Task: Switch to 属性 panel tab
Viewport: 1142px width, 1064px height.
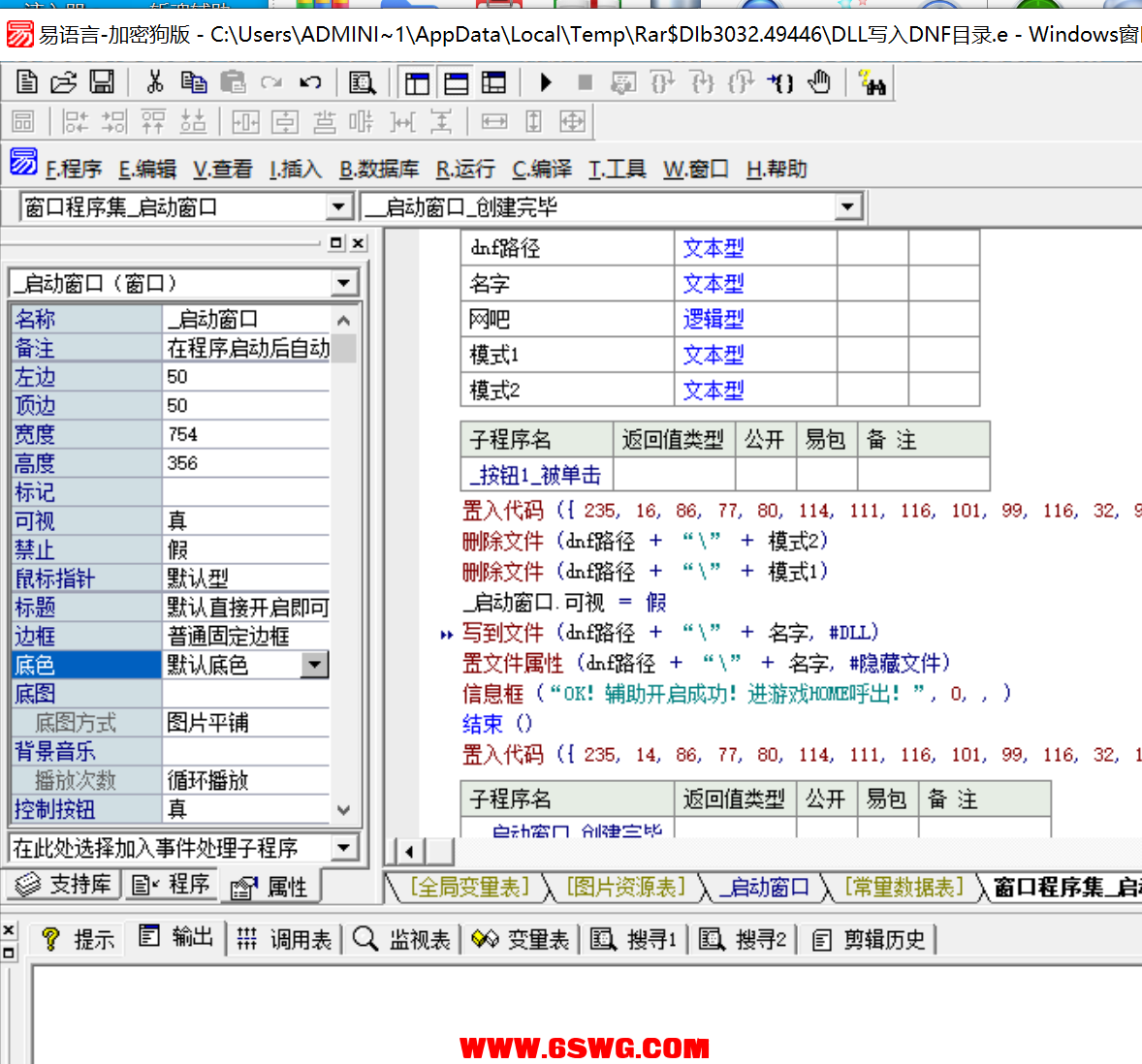Action: pos(270,887)
